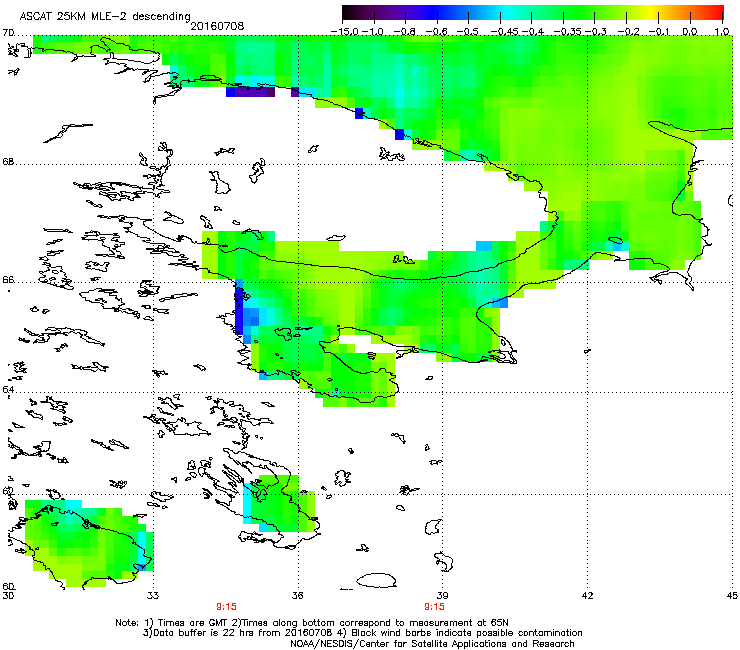740x650 pixels.
Task: Click the -0.45 color scale label
Action: [503, 32]
